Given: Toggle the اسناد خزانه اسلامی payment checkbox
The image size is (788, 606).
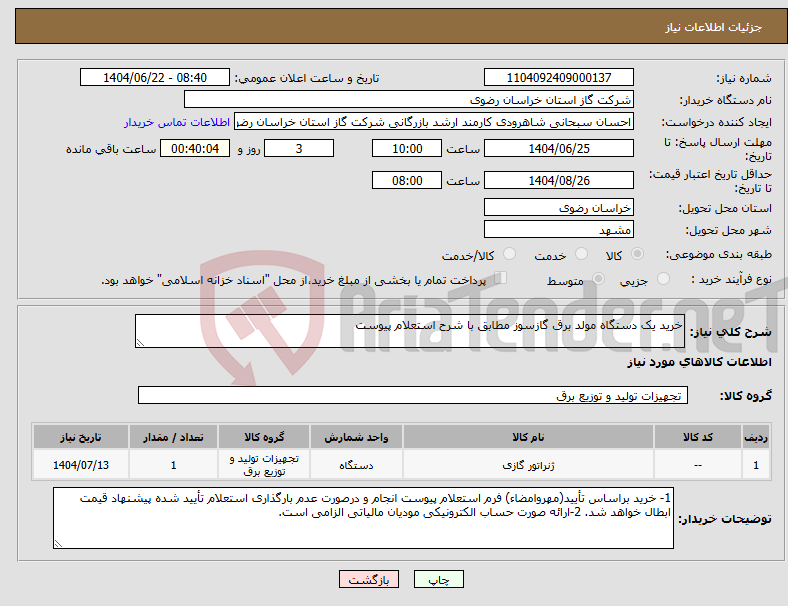Looking at the screenshot, I should (x=501, y=278).
